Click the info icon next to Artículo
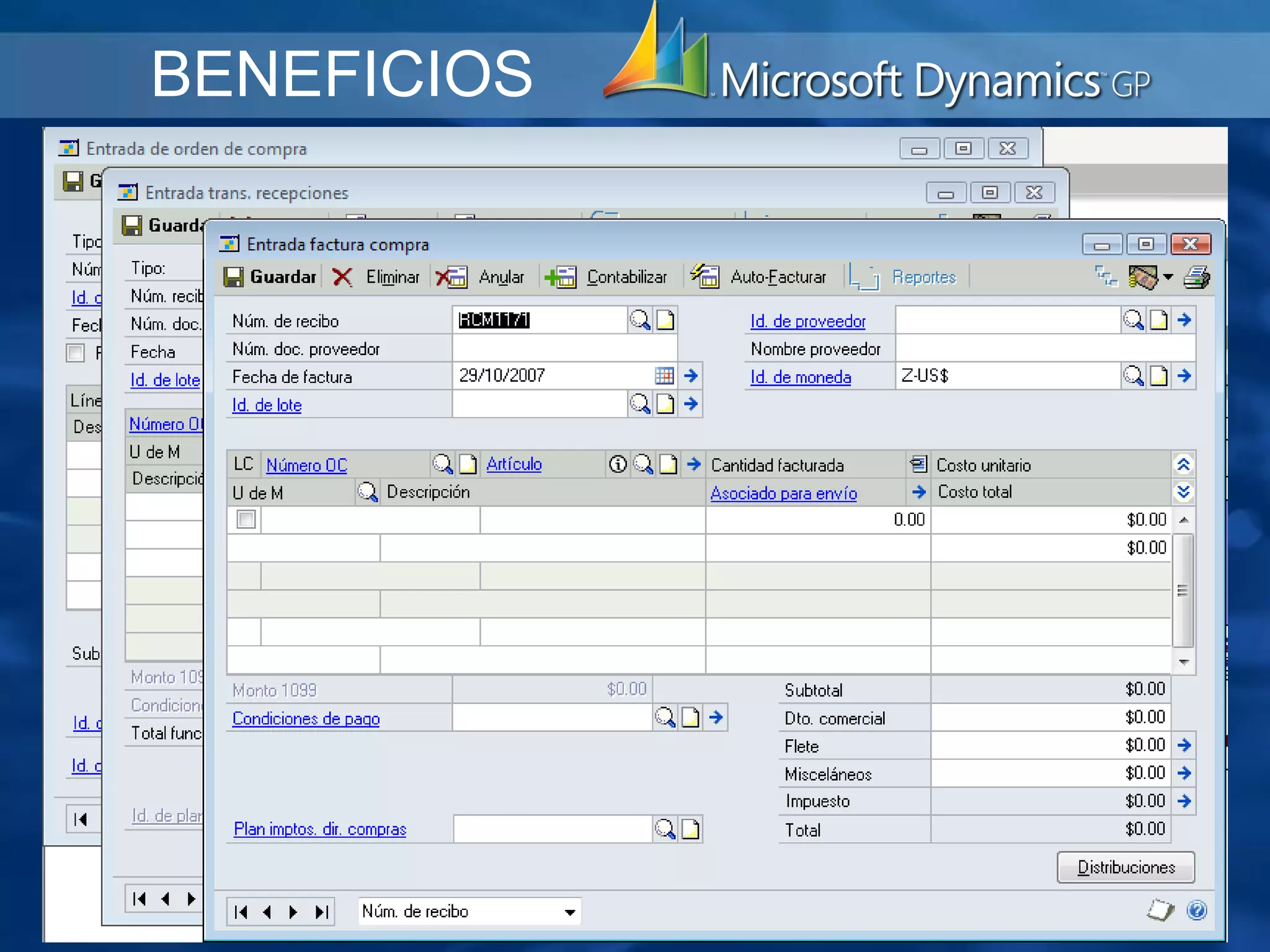 [x=618, y=464]
